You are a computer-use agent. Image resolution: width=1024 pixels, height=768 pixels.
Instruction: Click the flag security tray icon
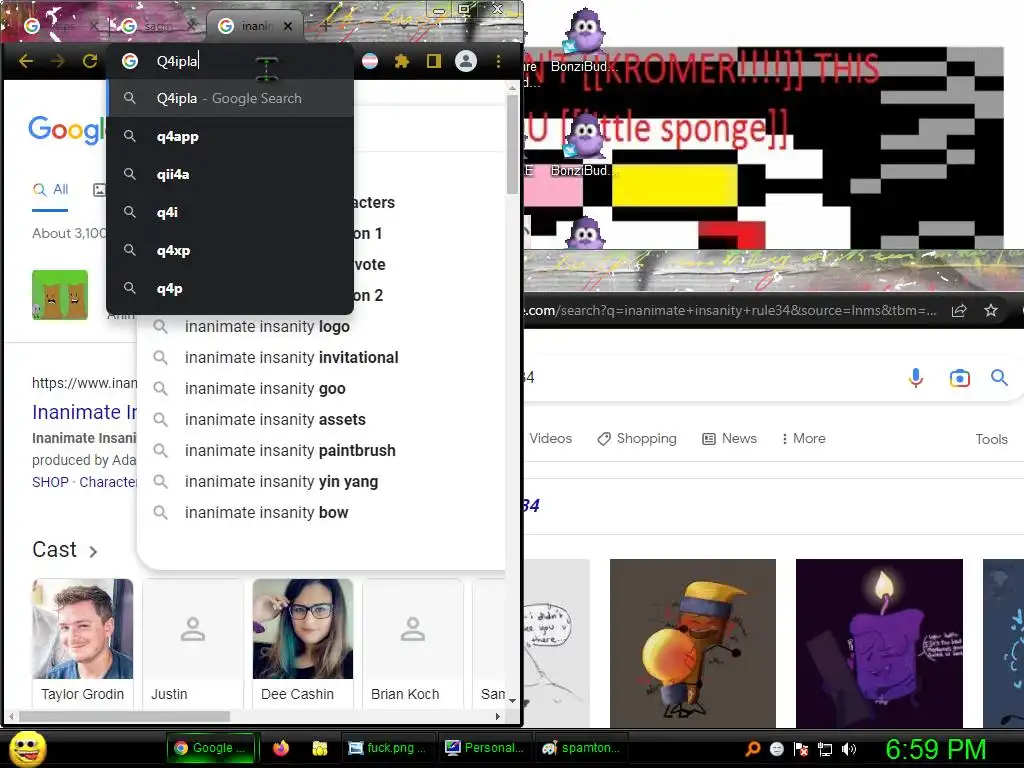pos(801,749)
